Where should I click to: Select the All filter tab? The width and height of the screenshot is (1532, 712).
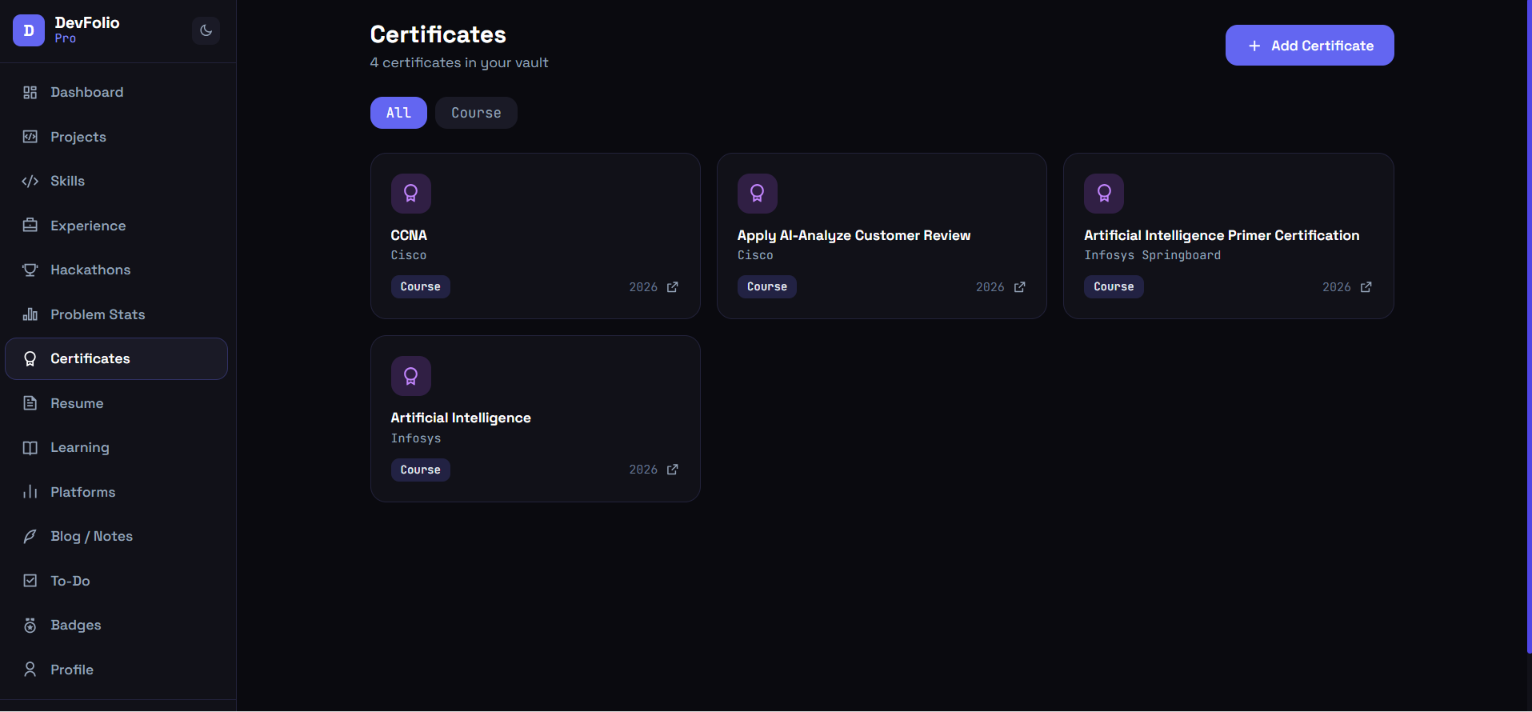tap(398, 113)
